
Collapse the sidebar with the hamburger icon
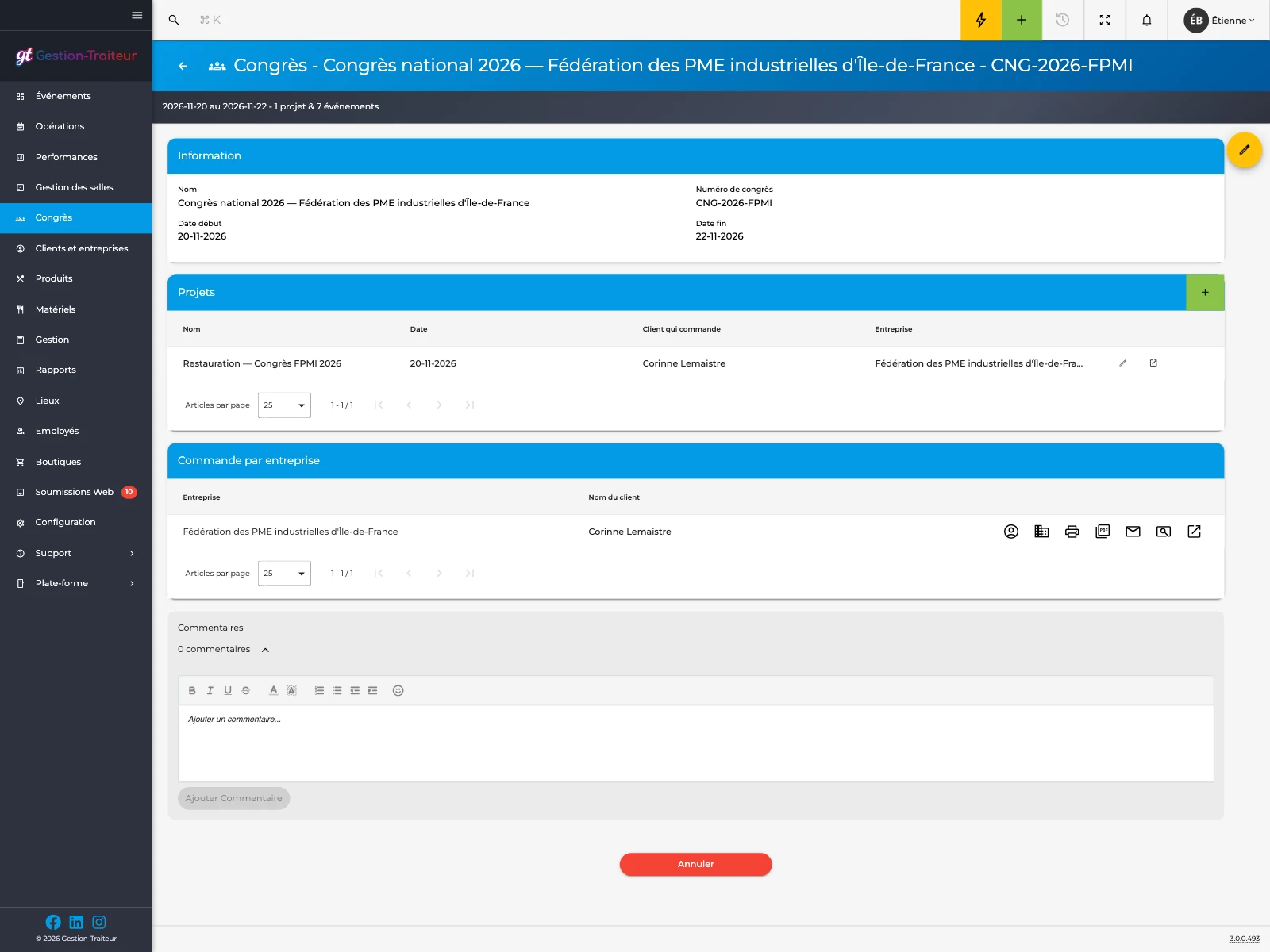click(137, 15)
